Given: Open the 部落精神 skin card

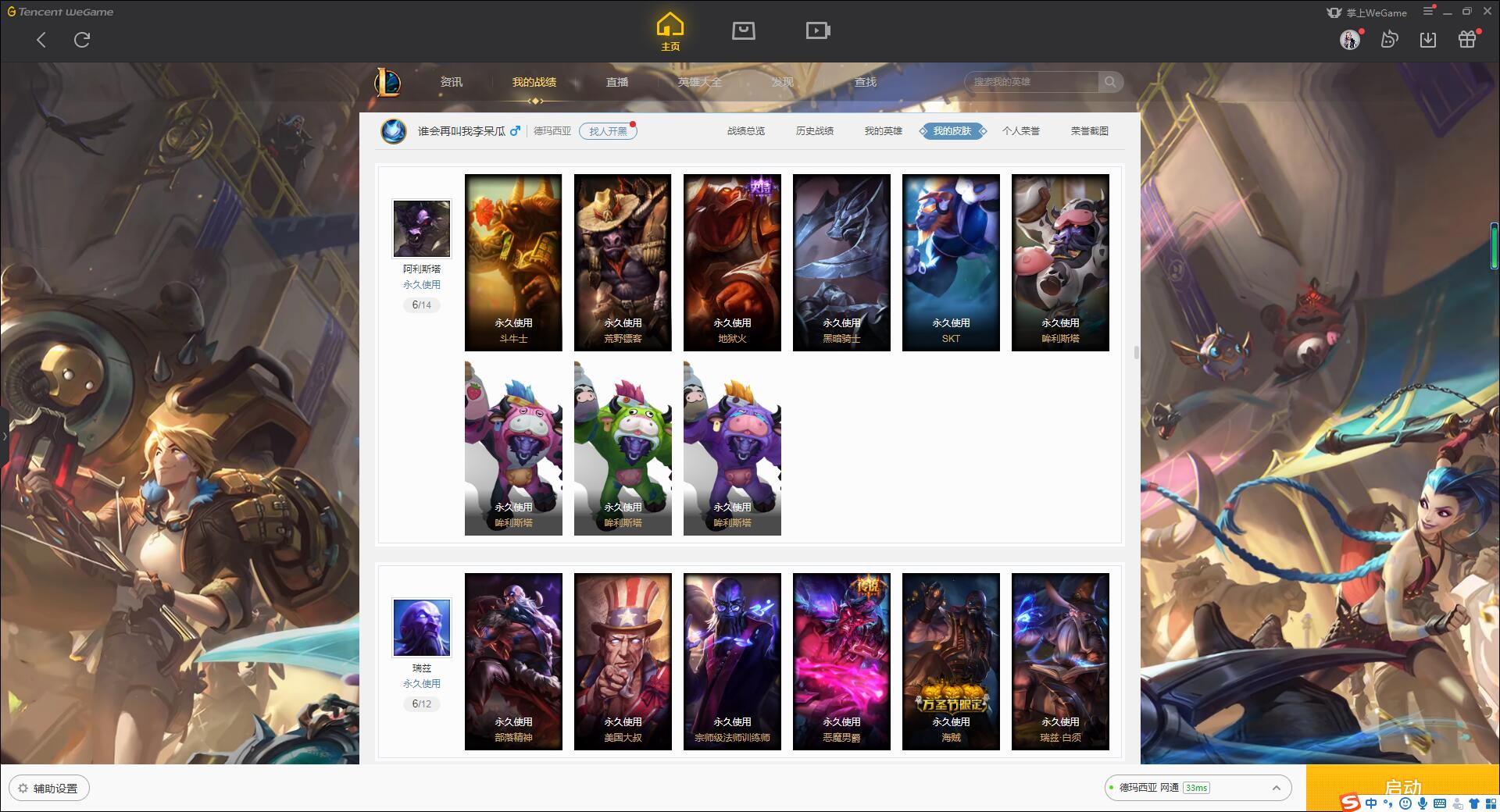Looking at the screenshot, I should 513,661.
